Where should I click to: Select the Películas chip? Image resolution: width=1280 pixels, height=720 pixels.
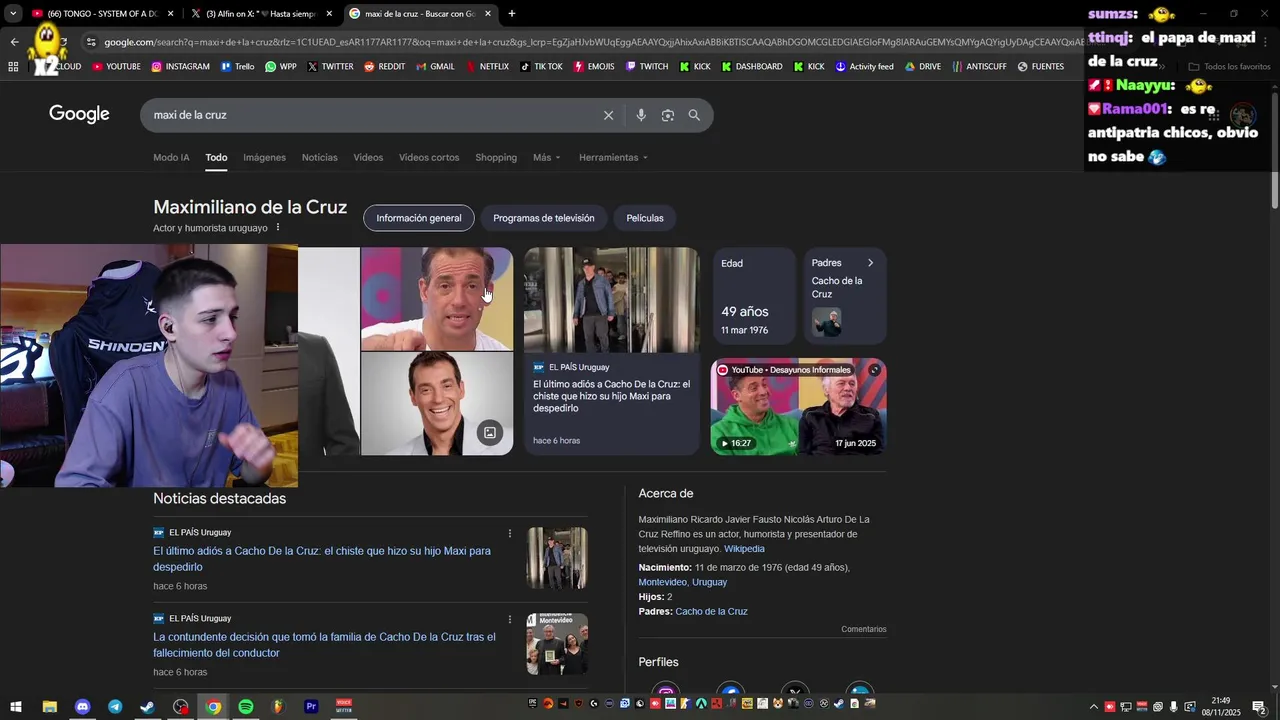click(645, 218)
